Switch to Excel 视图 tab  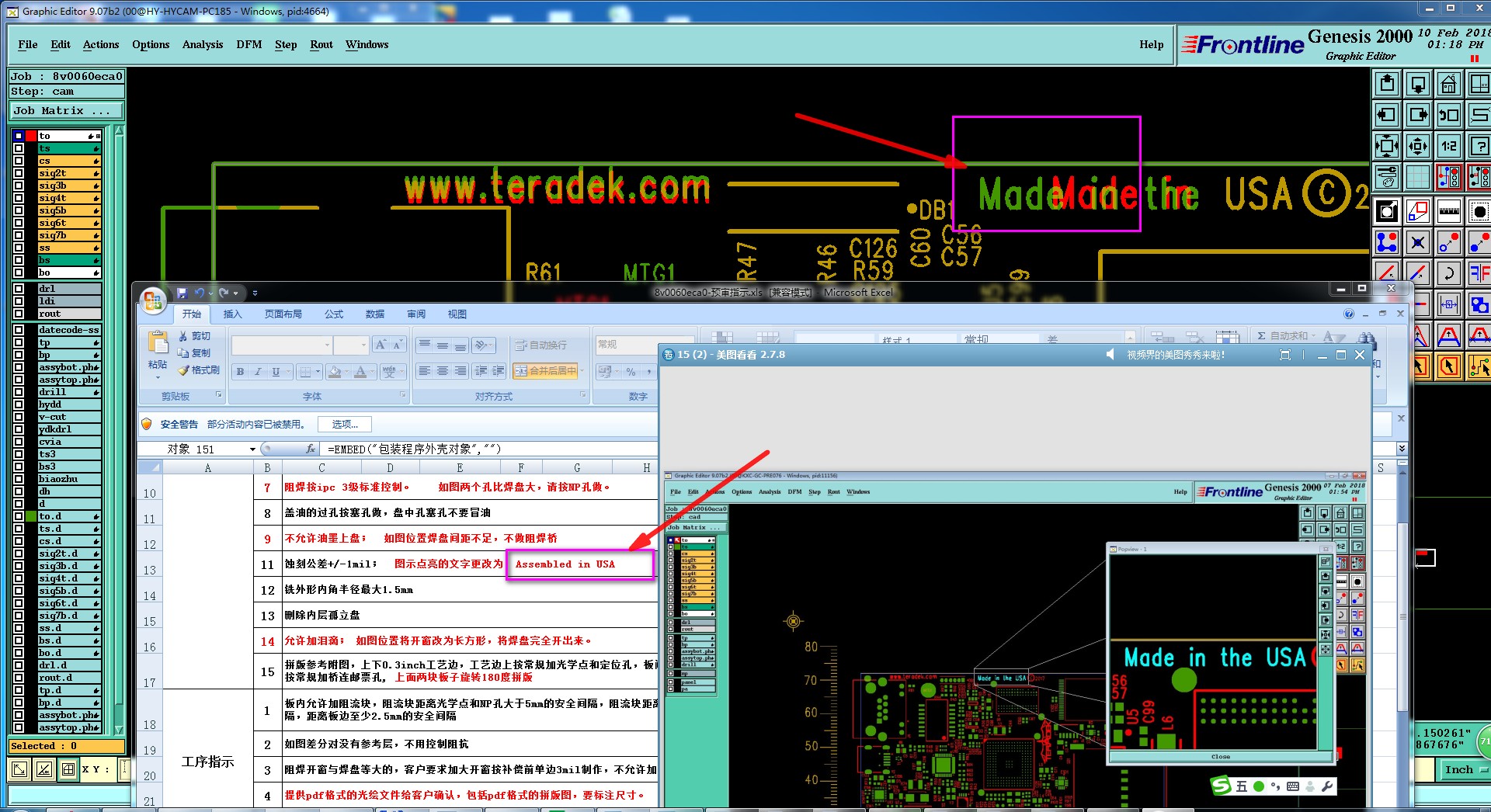tap(457, 314)
